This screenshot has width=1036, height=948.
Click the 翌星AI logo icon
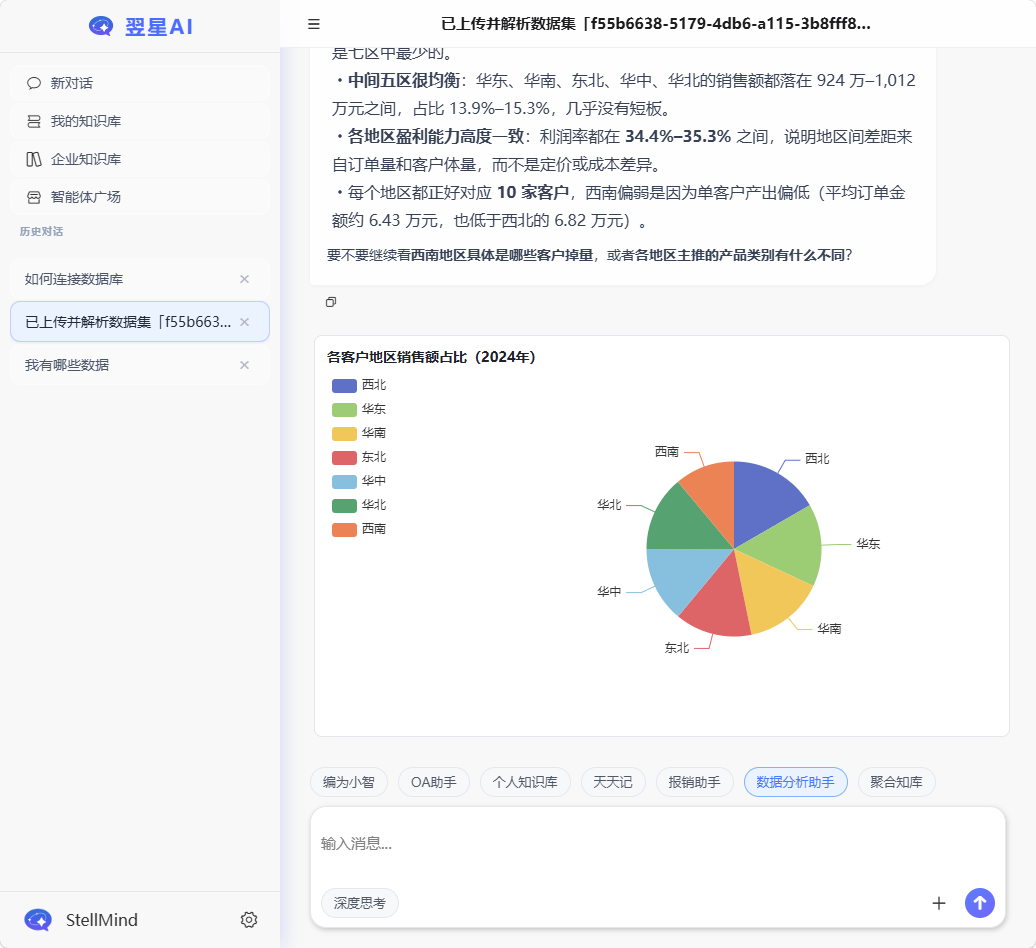pos(101,26)
